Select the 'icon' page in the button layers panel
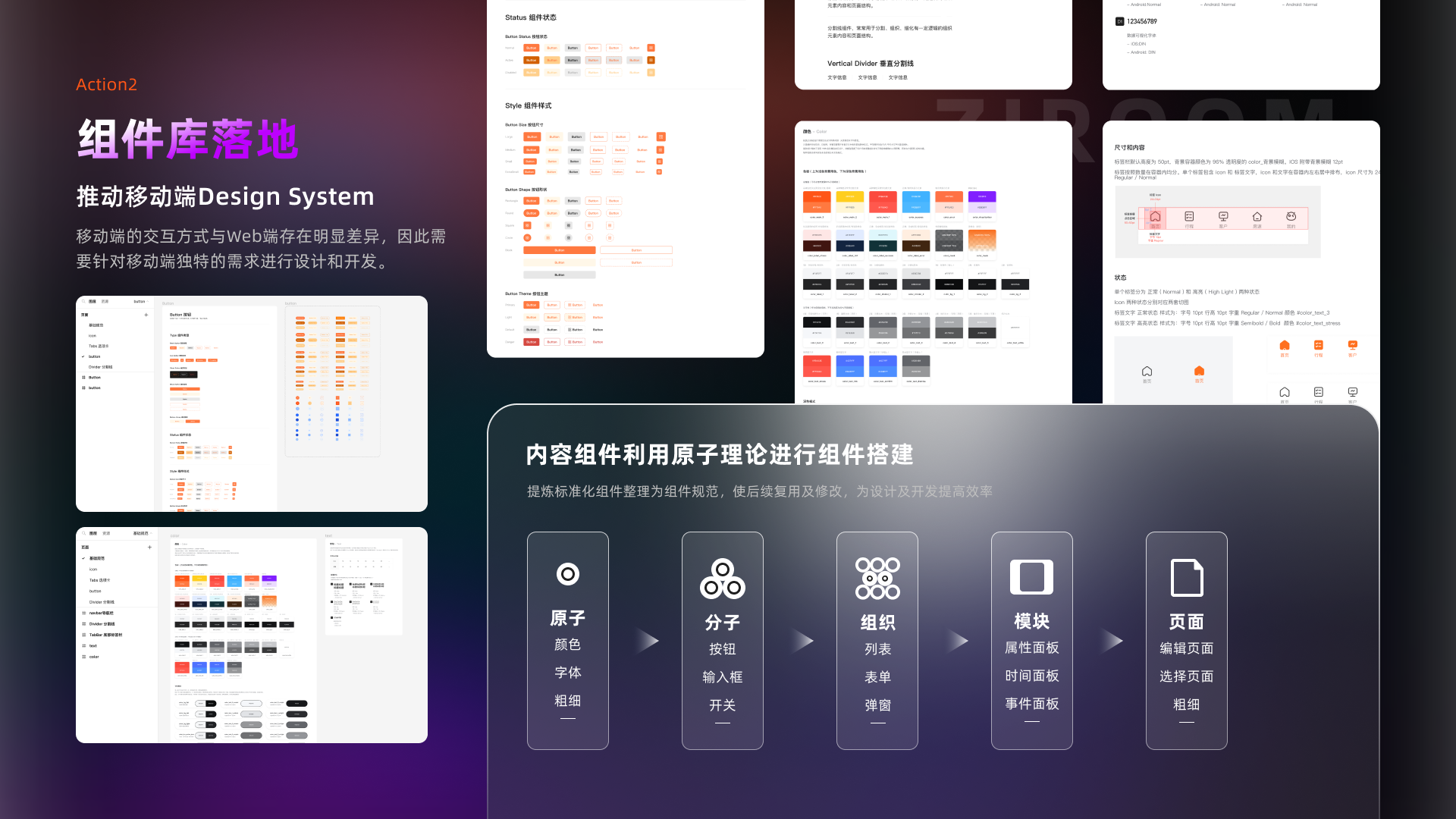This screenshot has width=1456, height=819. click(93, 335)
